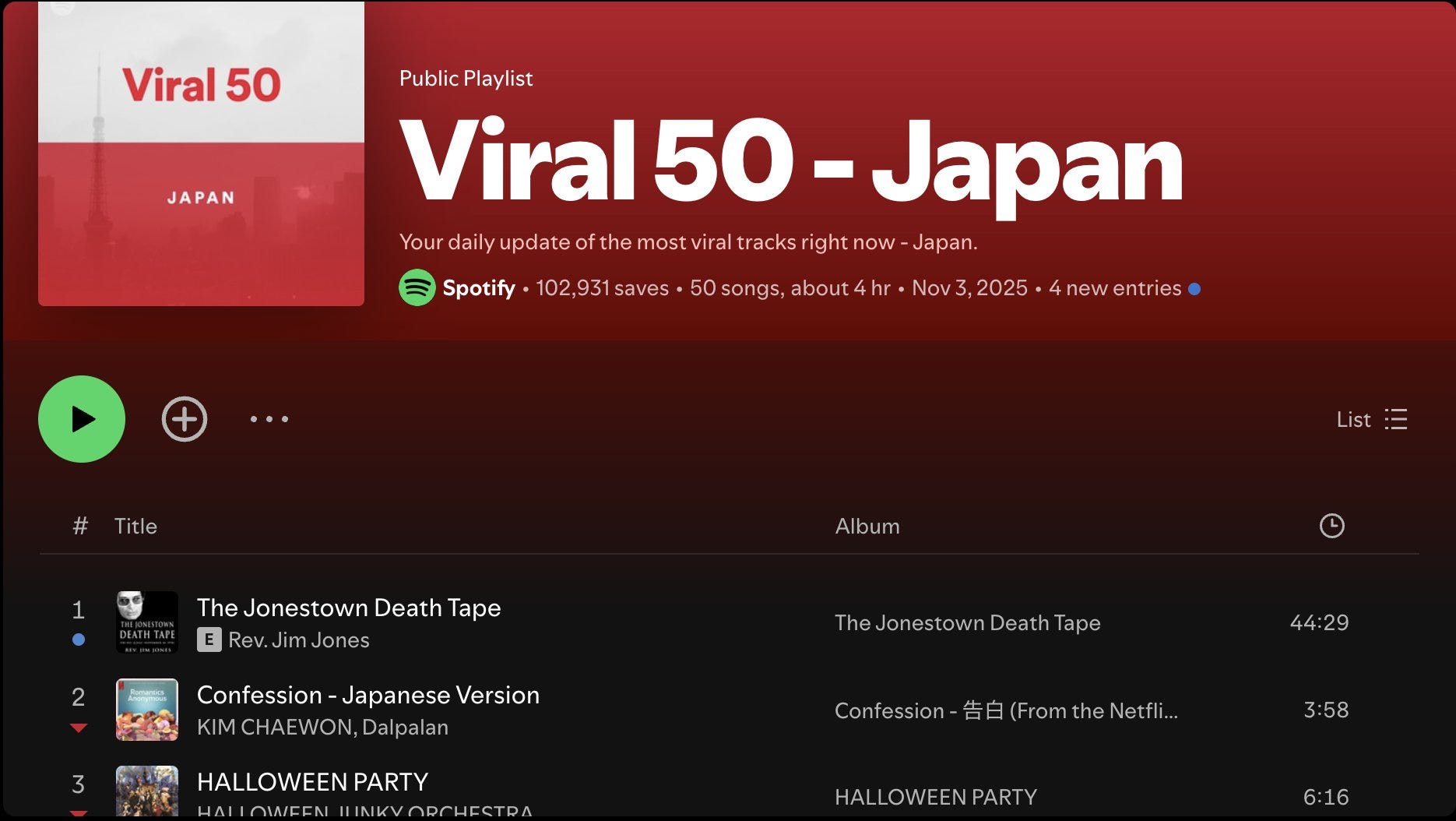This screenshot has width=1456, height=821.
Task: Click The Jonestown Death Tape album art
Action: (x=147, y=622)
